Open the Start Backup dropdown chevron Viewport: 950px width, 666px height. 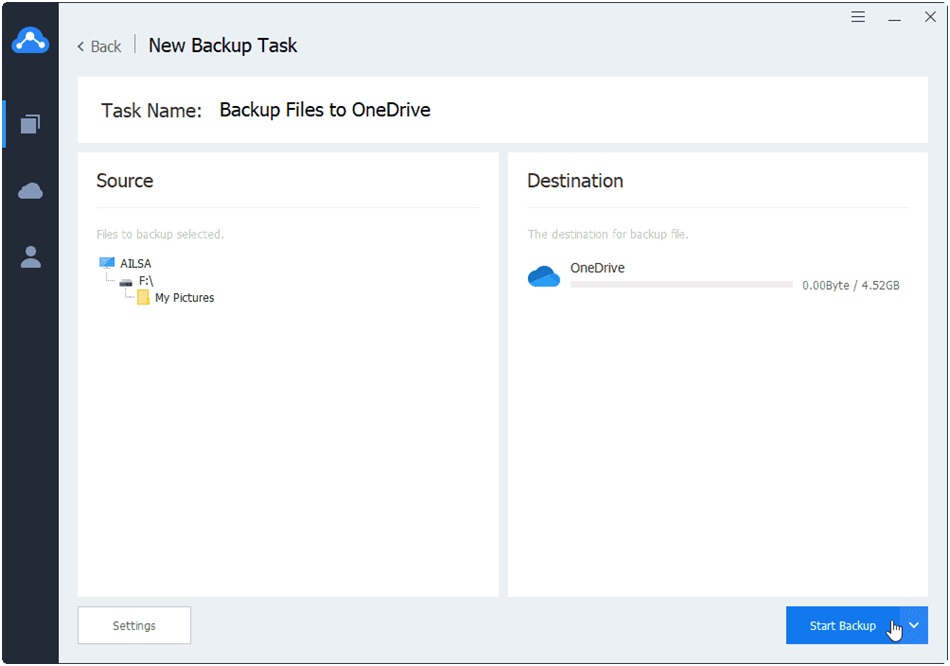(x=912, y=625)
